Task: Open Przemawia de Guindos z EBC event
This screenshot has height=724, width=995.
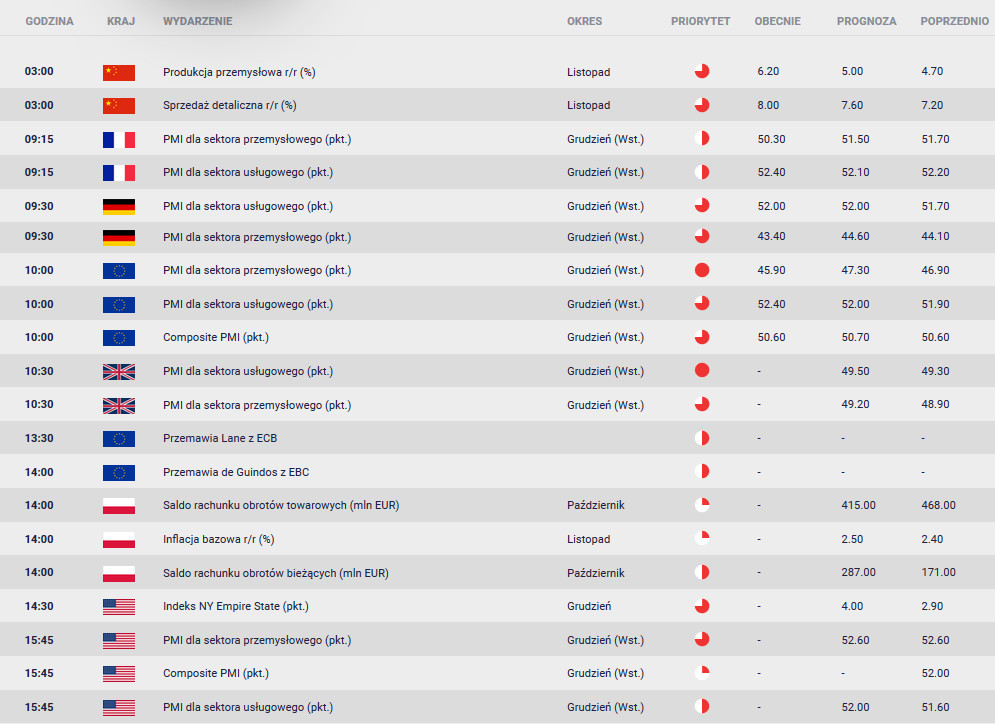Action: point(236,471)
